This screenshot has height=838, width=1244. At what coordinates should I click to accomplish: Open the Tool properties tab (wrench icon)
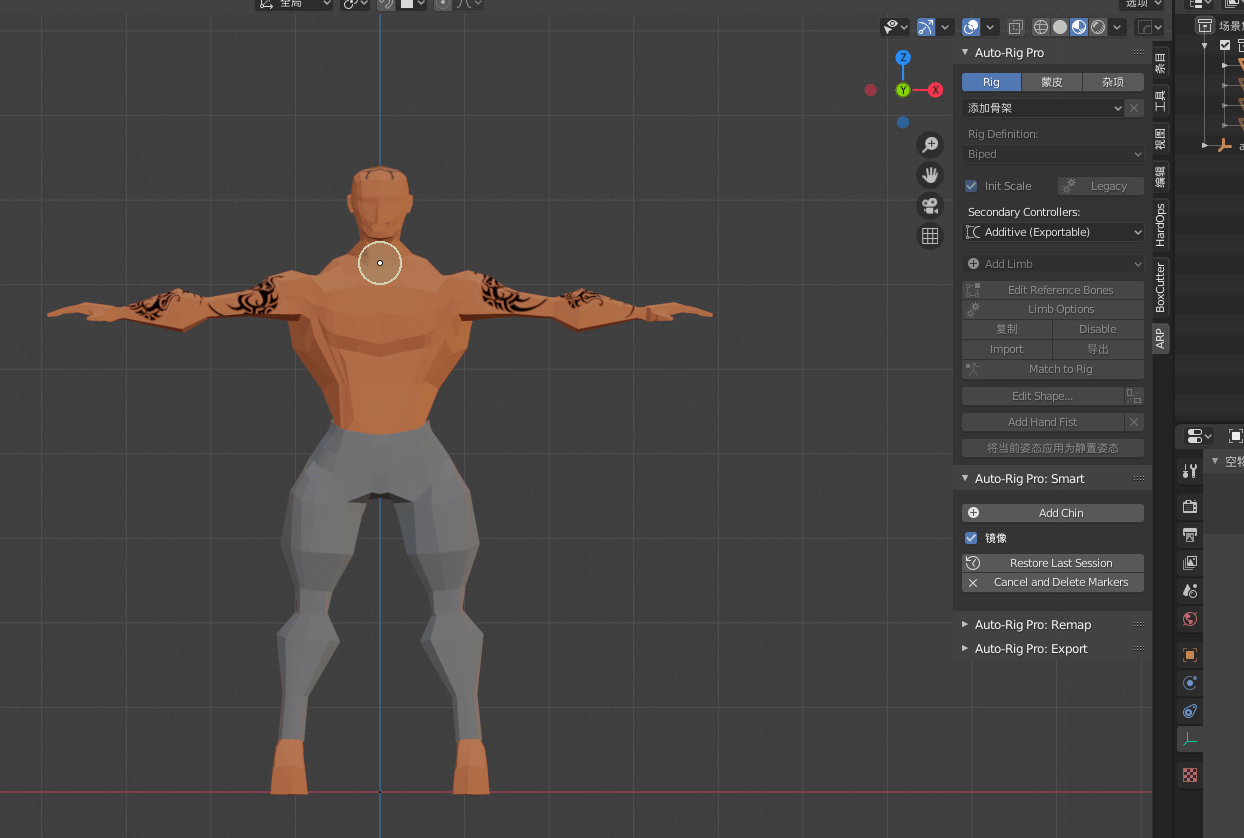1189,472
